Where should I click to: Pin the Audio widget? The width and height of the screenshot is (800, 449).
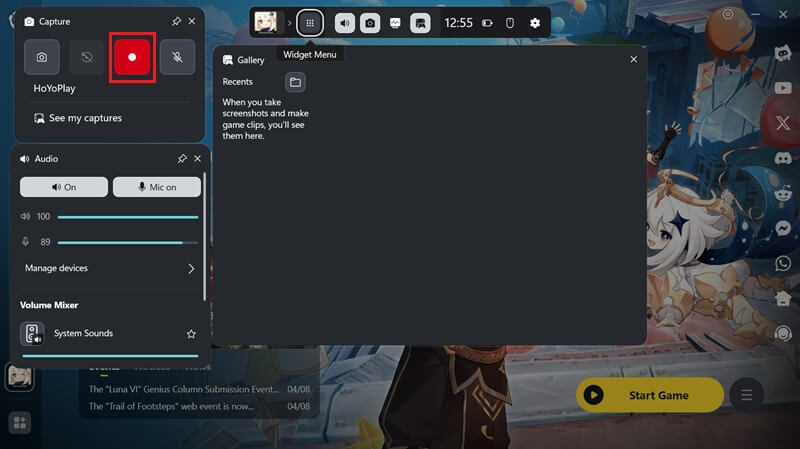[x=182, y=159]
